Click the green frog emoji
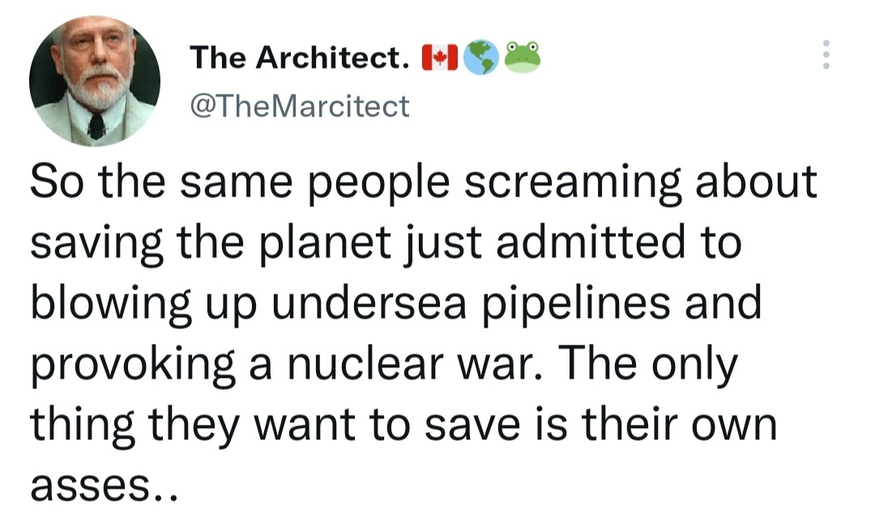The height and width of the screenshot is (526, 875). coord(522,56)
